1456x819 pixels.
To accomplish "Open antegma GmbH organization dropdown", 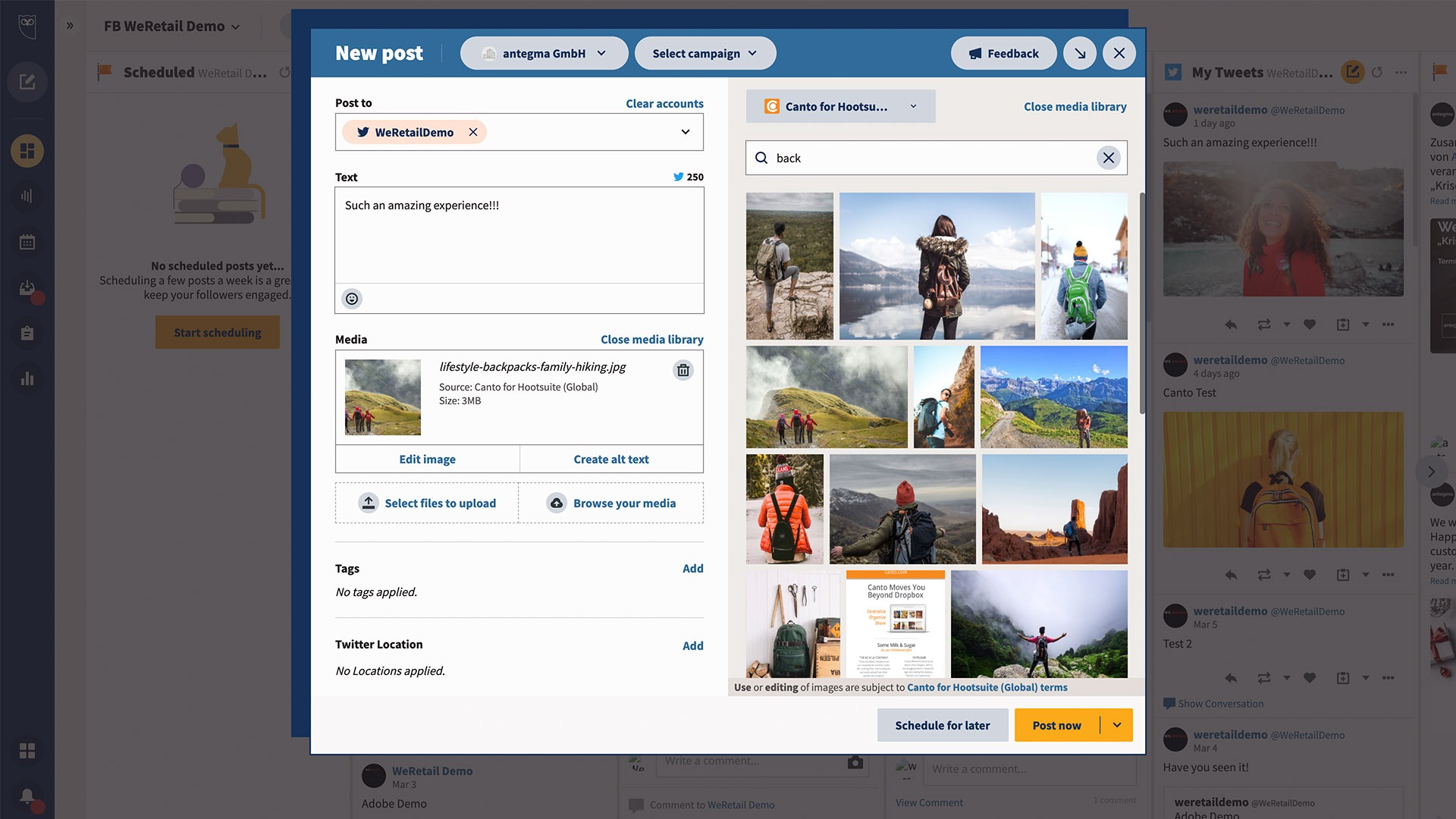I will pos(544,53).
